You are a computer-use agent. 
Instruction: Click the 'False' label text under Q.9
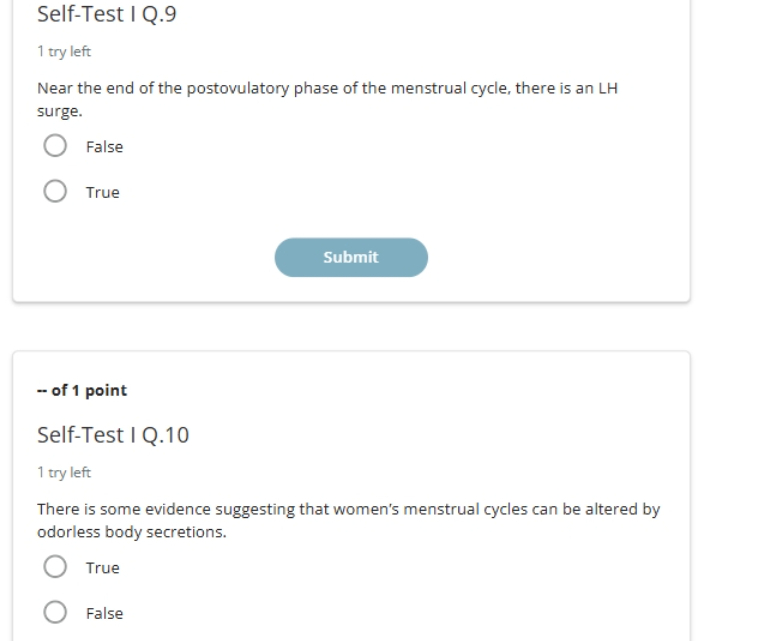click(x=104, y=147)
